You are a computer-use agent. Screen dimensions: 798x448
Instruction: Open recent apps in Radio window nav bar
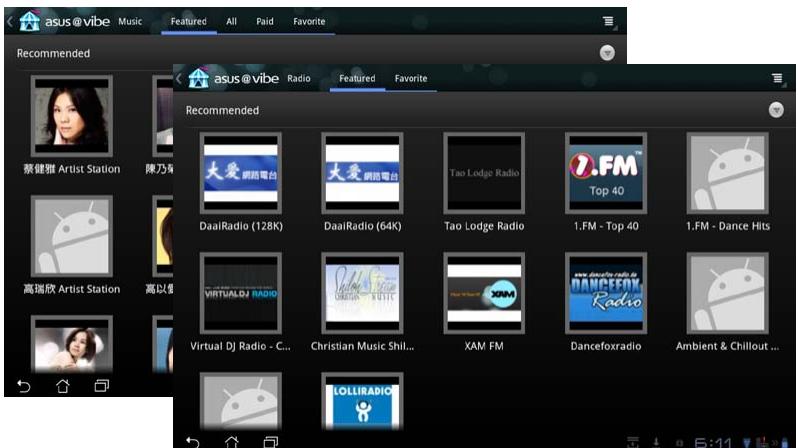pos(271,442)
